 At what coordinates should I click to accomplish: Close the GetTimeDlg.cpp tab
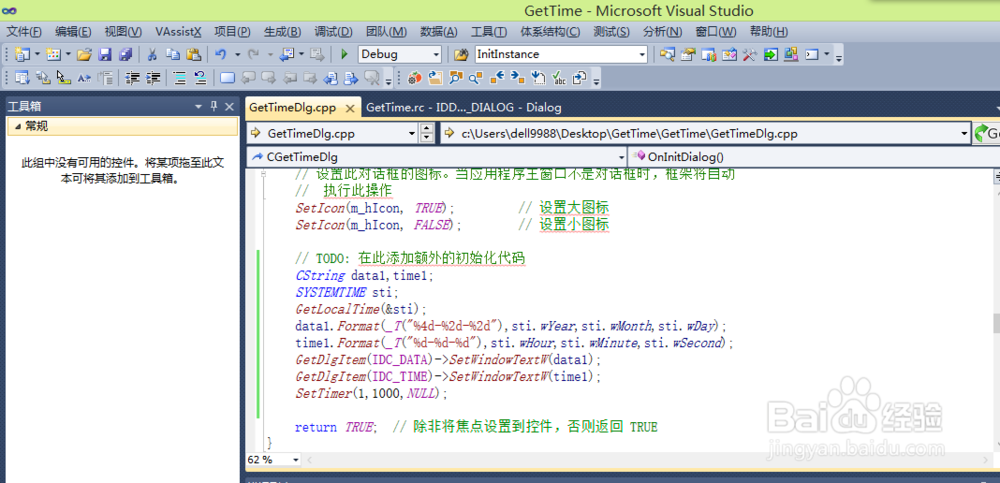pos(349,108)
